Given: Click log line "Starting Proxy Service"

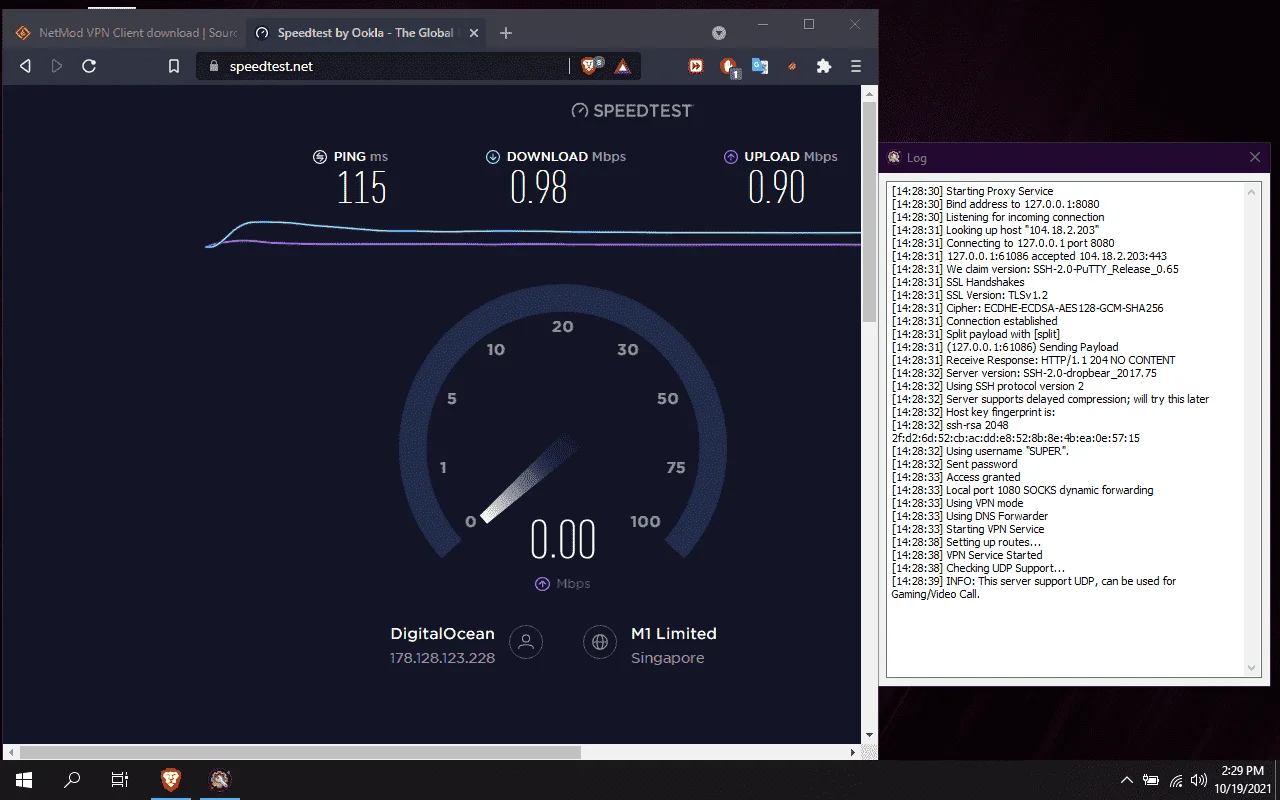Looking at the screenshot, I should 972,191.
